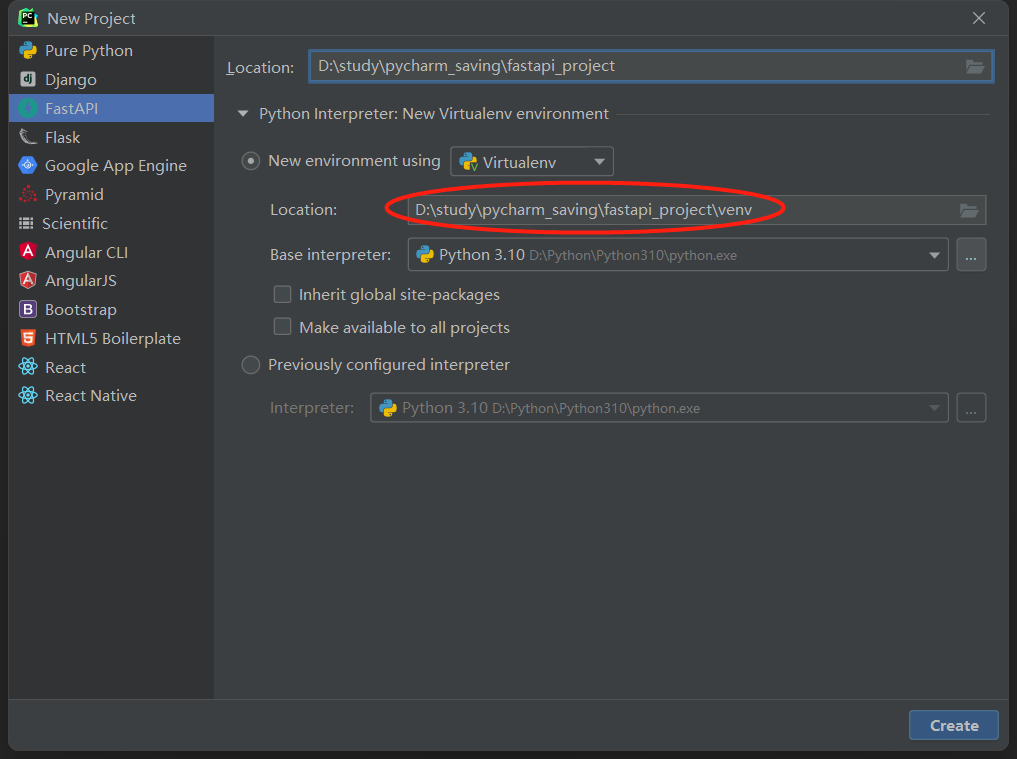This screenshot has height=759, width=1017.
Task: Select Previously configured interpreter radio button
Action: [251, 365]
